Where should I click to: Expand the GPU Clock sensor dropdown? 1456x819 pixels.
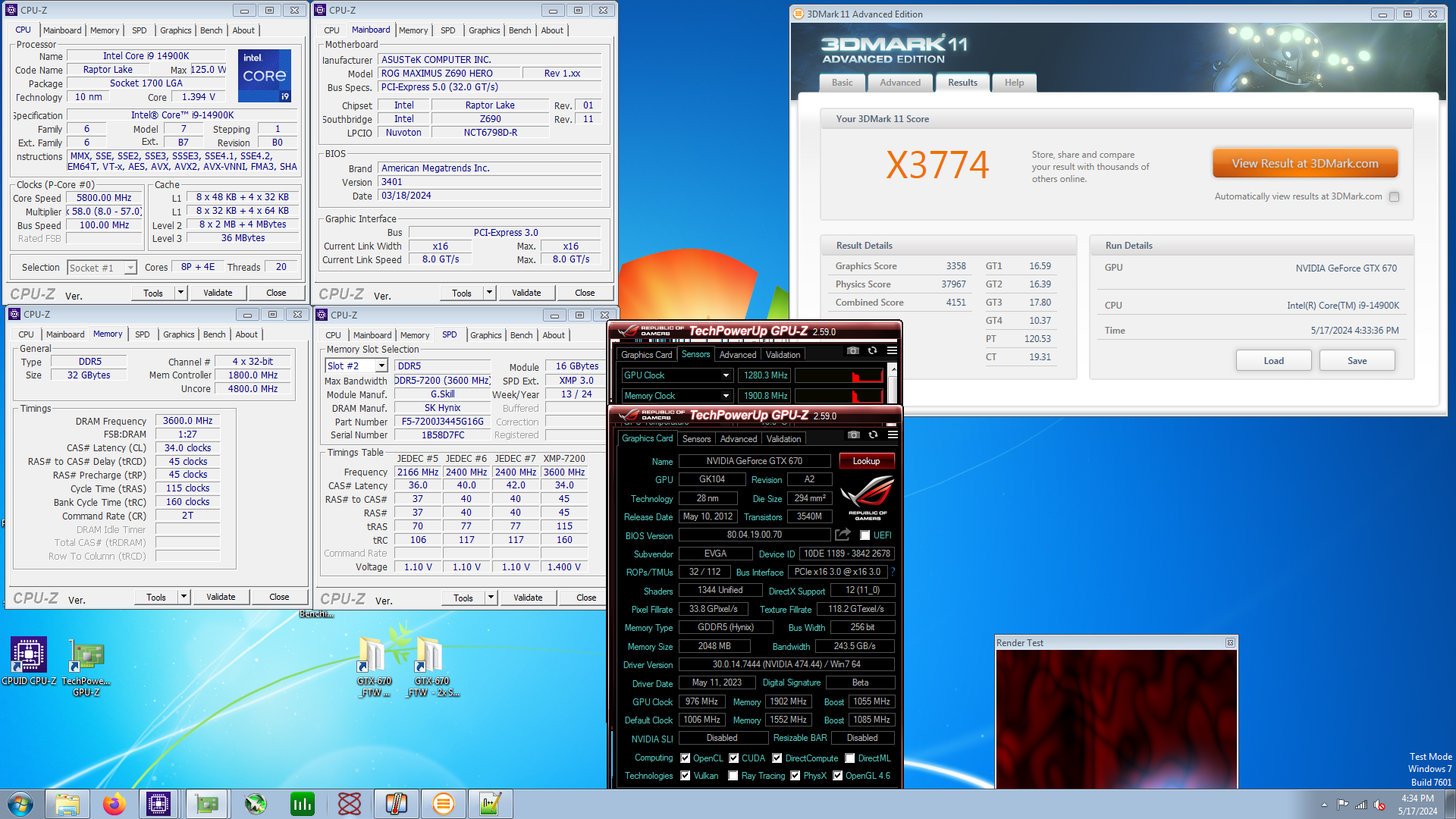pyautogui.click(x=726, y=375)
